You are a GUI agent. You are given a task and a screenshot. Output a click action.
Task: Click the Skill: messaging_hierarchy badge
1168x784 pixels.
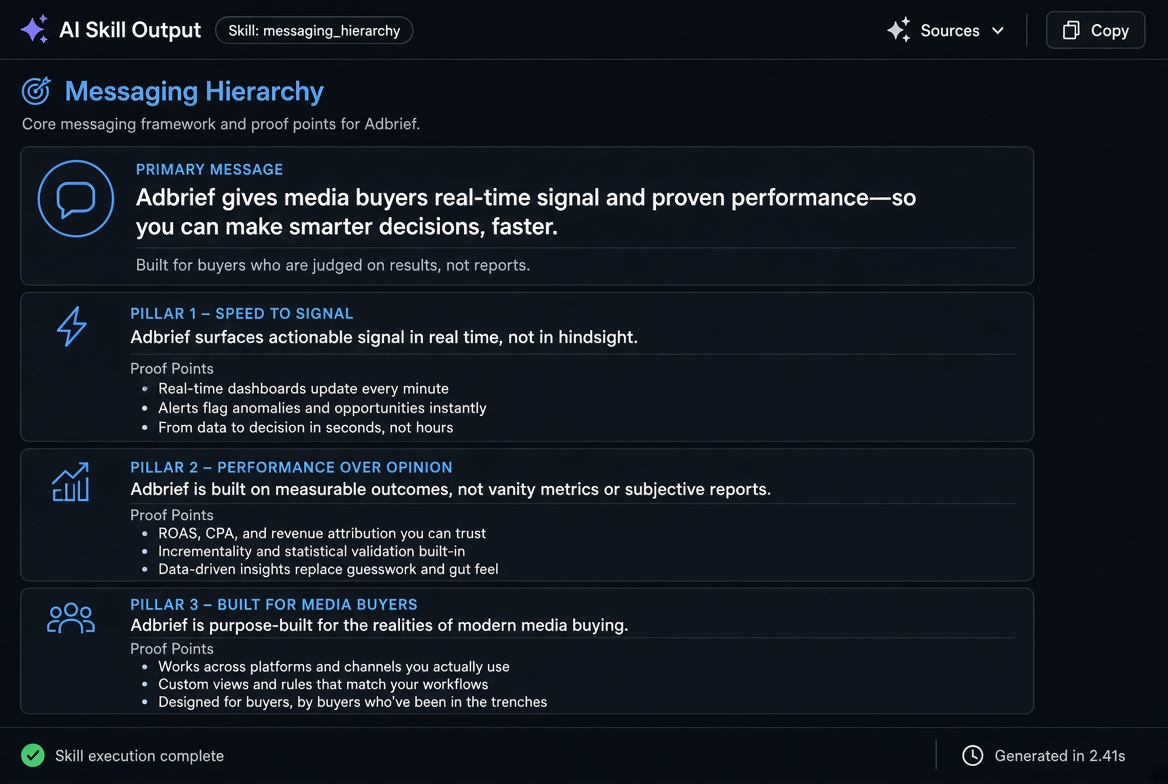(314, 31)
